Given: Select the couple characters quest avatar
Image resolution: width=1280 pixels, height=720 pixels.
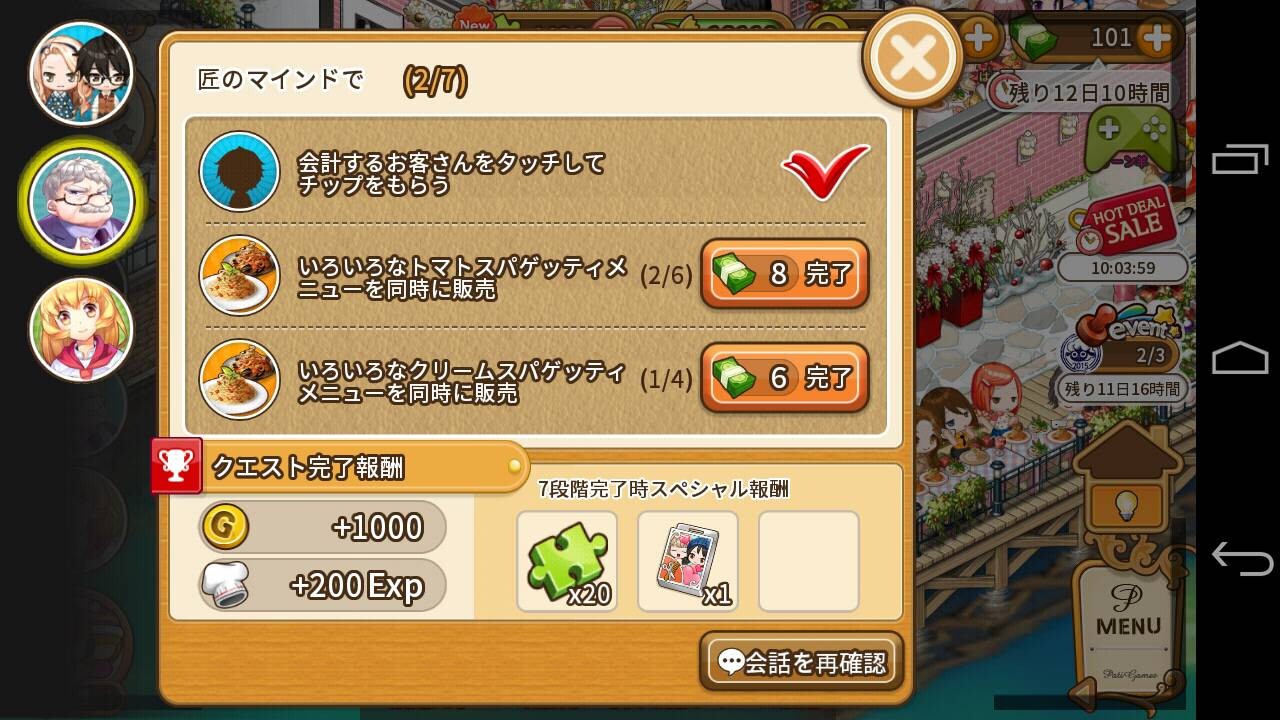Looking at the screenshot, I should (81, 73).
